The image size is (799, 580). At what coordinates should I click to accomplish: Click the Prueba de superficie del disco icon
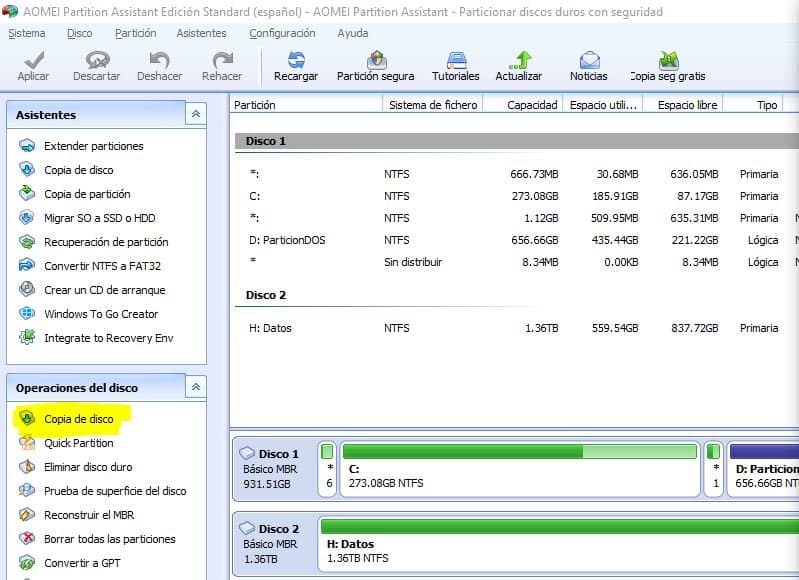point(26,490)
